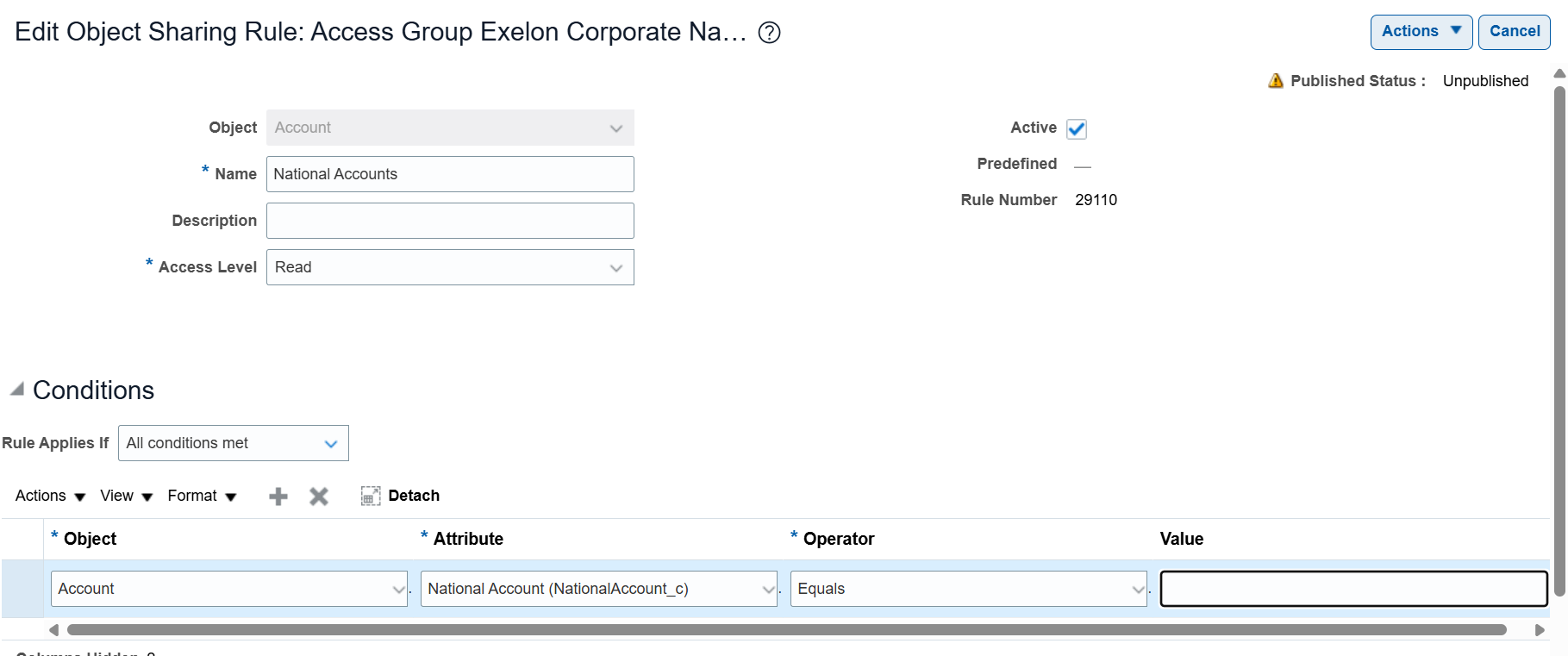The width and height of the screenshot is (1568, 656).
Task: Click the Description input field
Action: (x=450, y=221)
